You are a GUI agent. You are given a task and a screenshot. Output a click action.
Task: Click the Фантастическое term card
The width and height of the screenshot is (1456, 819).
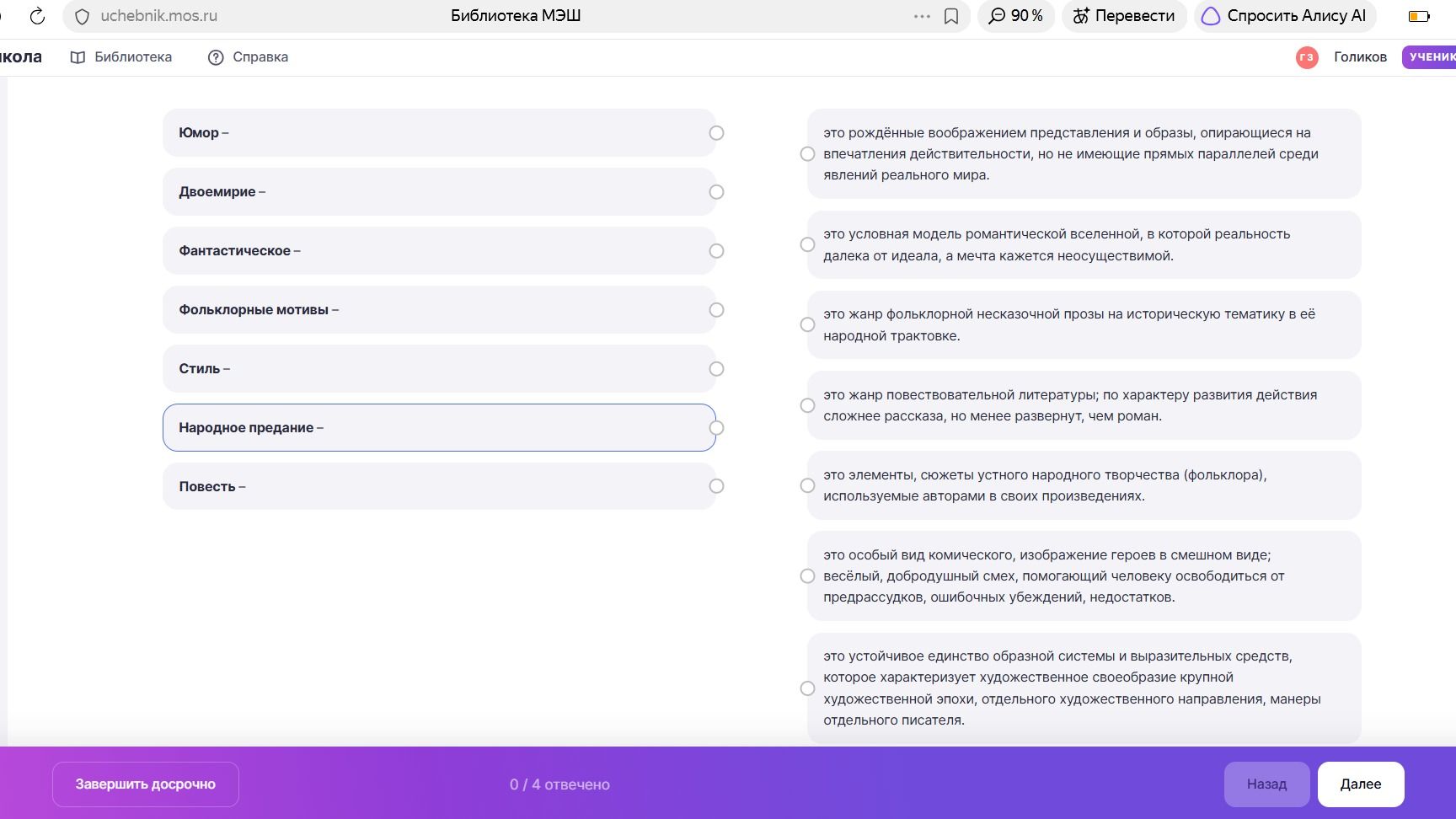pos(439,251)
